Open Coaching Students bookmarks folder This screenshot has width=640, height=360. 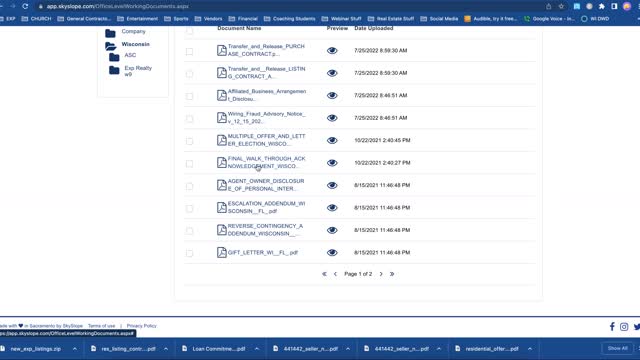point(289,19)
